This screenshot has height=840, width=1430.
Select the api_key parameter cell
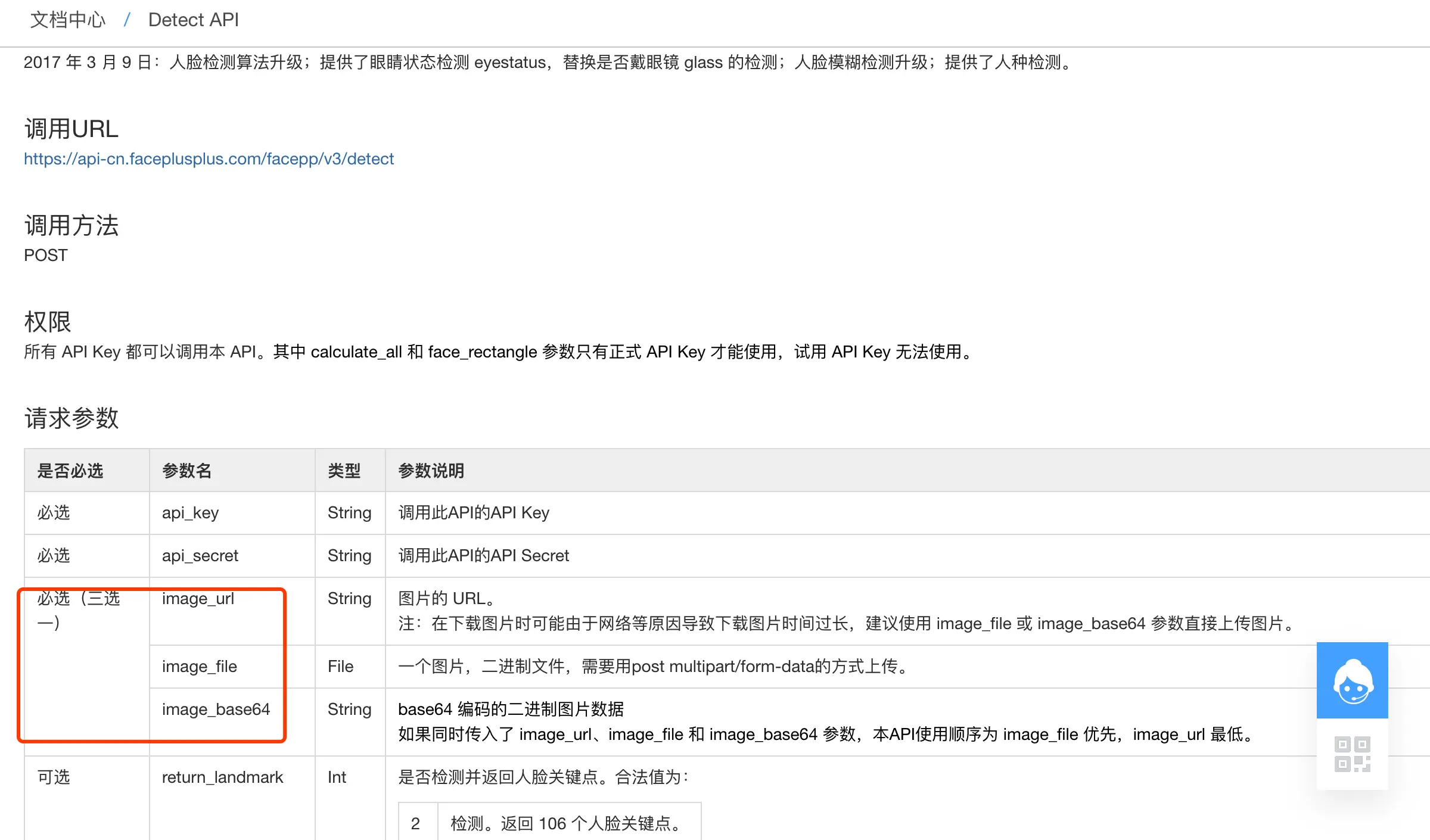click(x=191, y=512)
